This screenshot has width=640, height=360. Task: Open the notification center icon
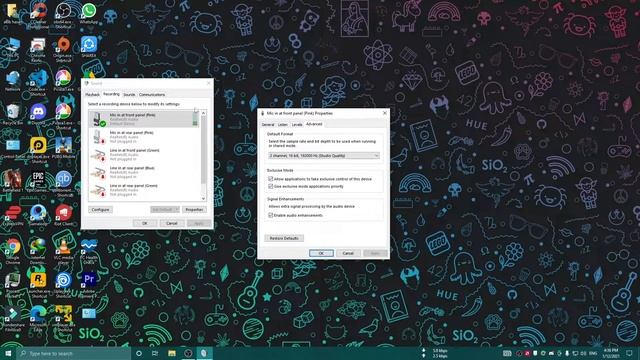[629, 353]
